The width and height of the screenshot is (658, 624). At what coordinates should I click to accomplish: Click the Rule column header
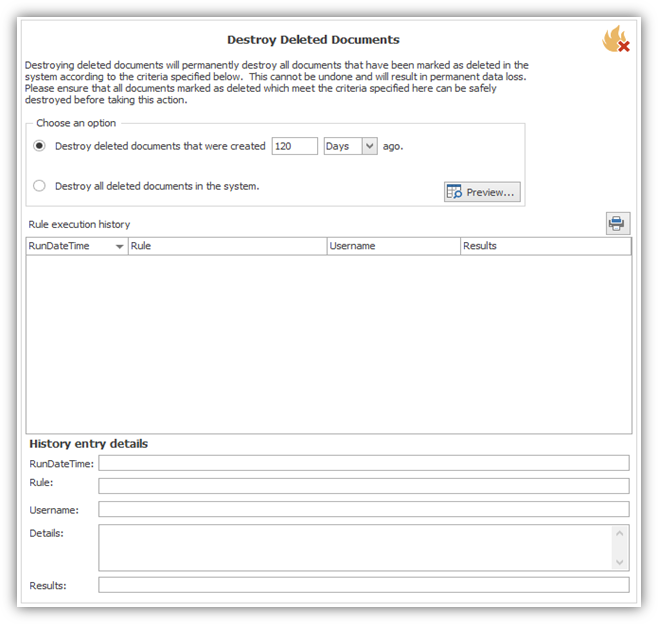227,246
